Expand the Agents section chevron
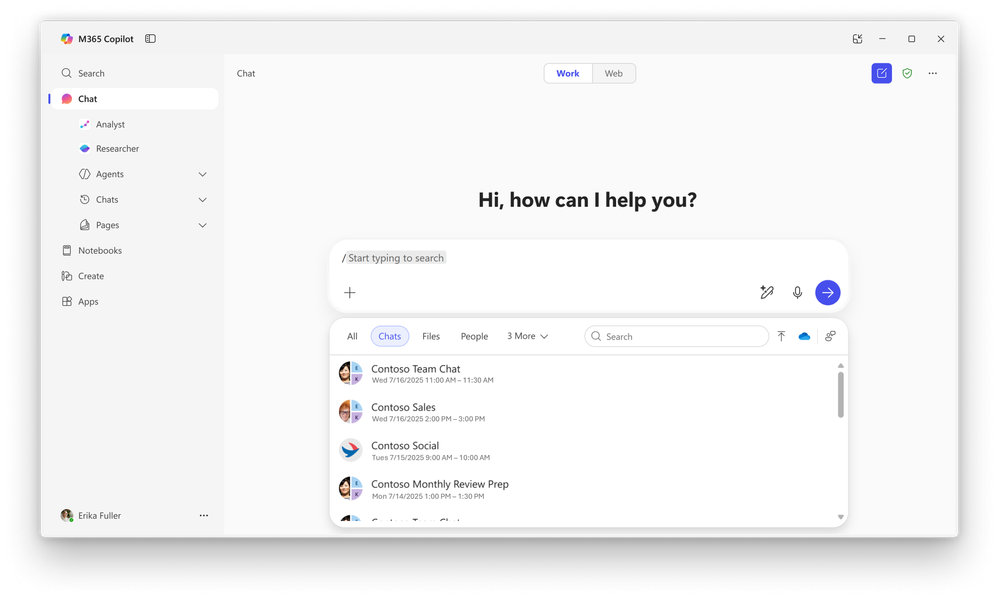The image size is (999, 599). 203,174
